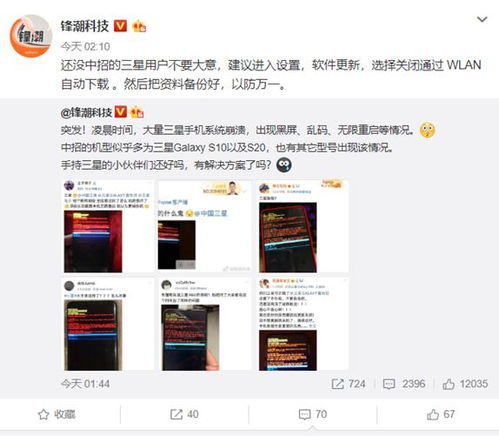
Task: Open original post's 2396 comments
Action: (404, 384)
